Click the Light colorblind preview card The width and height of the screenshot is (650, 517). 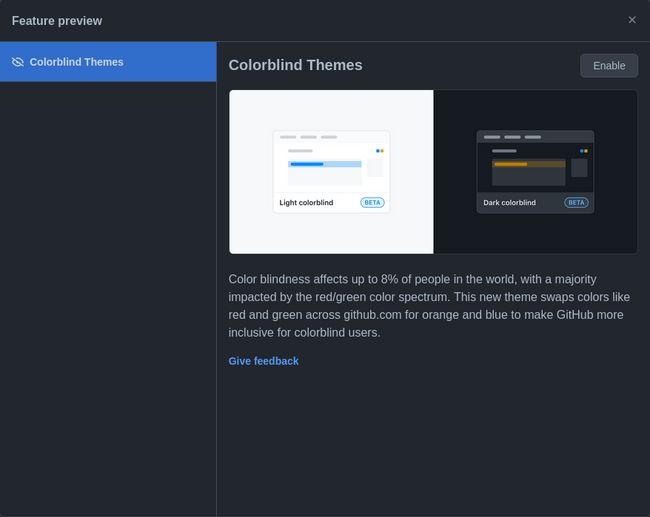point(331,171)
